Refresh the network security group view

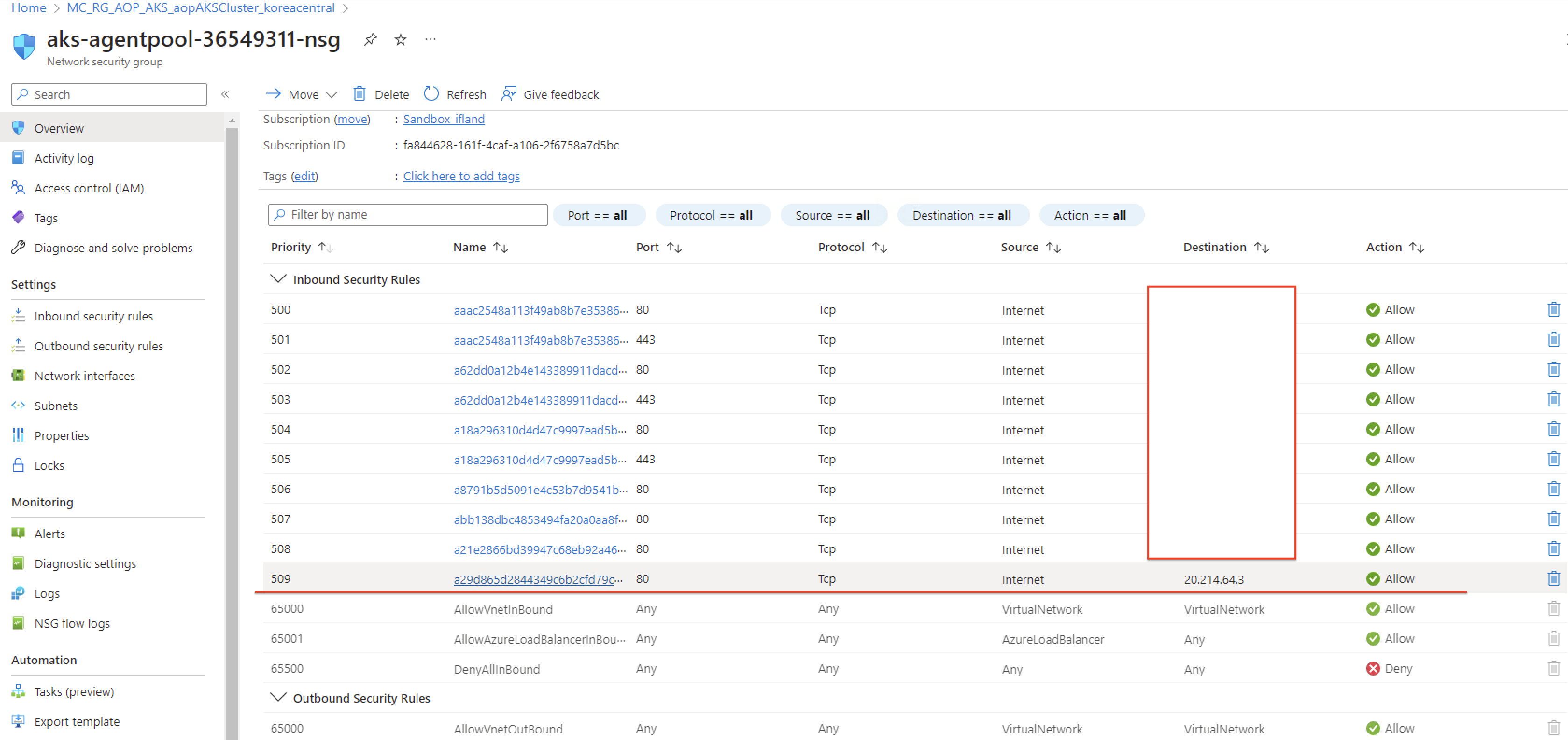pos(455,94)
